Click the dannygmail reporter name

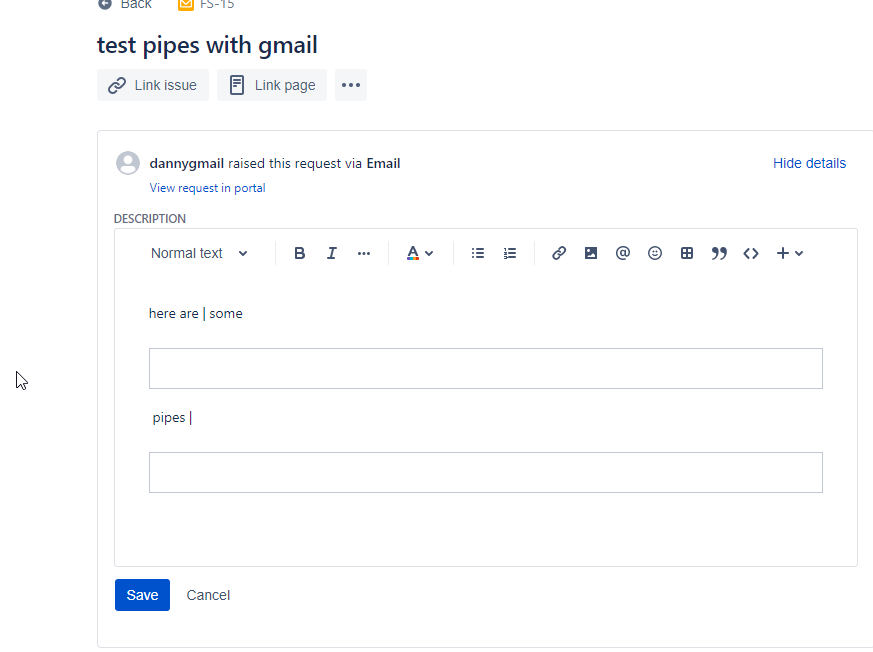pyautogui.click(x=187, y=163)
